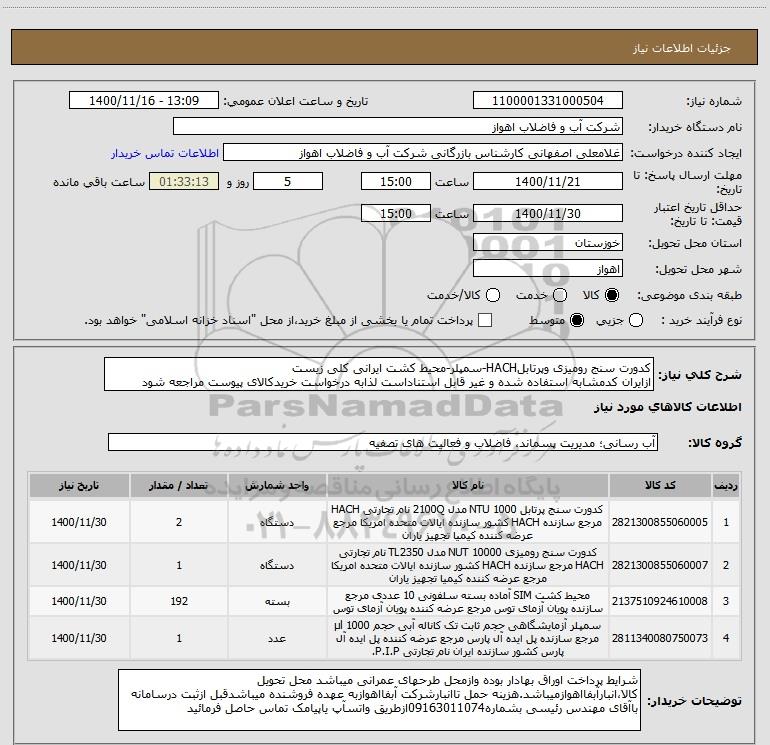Click product code 2821300855060007
Screen dimensions: 770x745
click(660, 565)
